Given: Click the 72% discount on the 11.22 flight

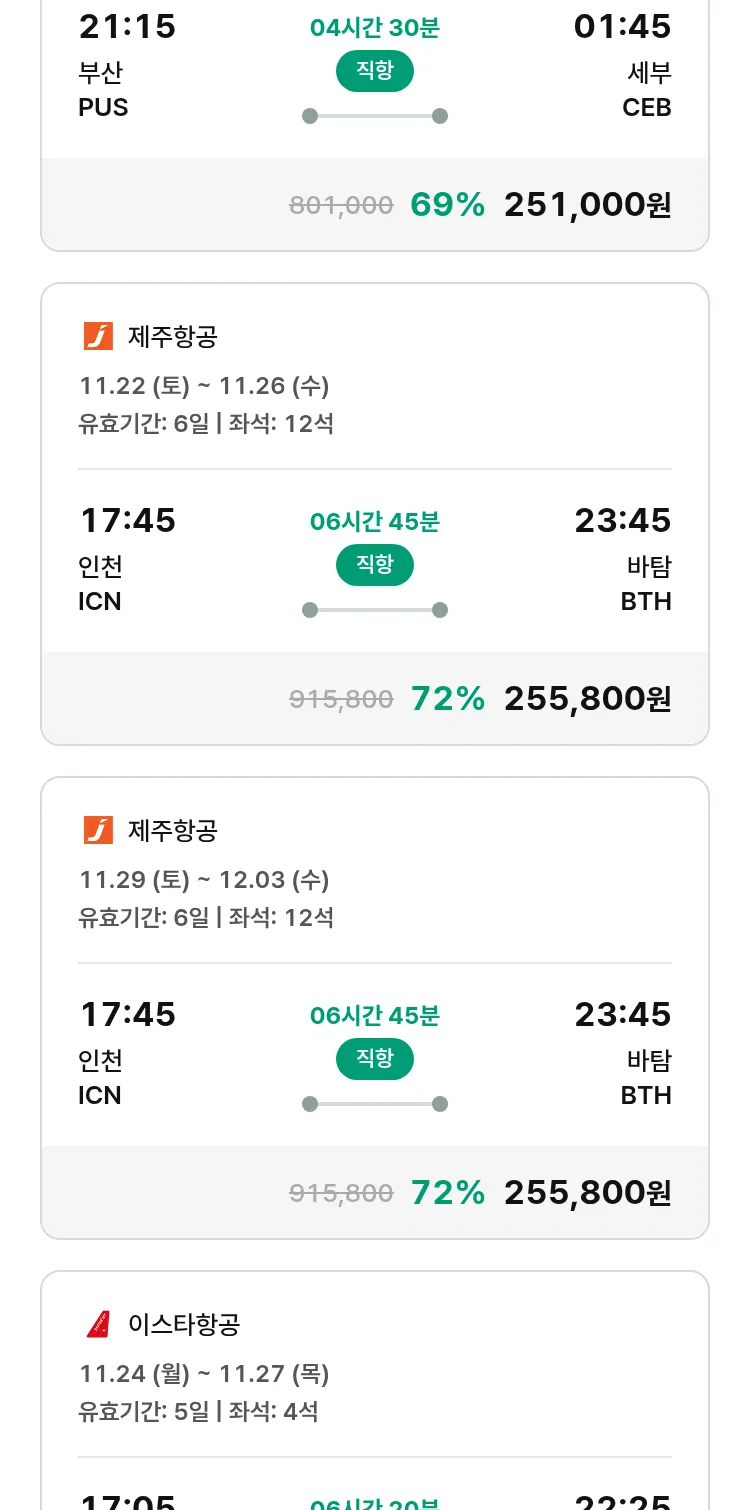Looking at the screenshot, I should click(447, 699).
